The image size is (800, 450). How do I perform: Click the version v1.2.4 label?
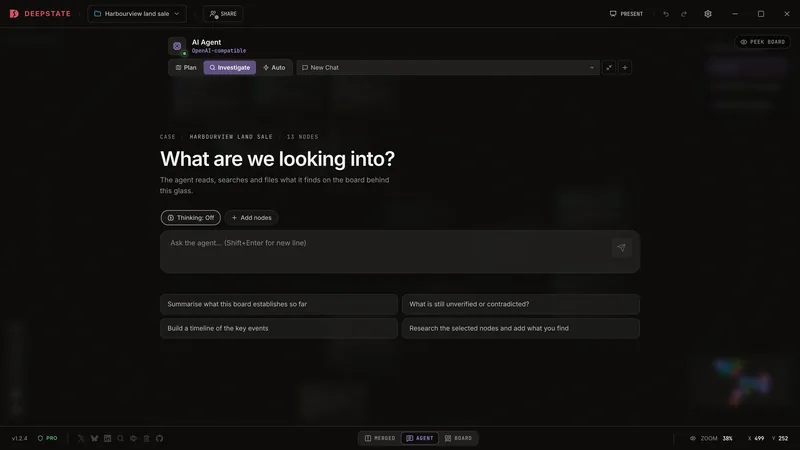click(19, 438)
